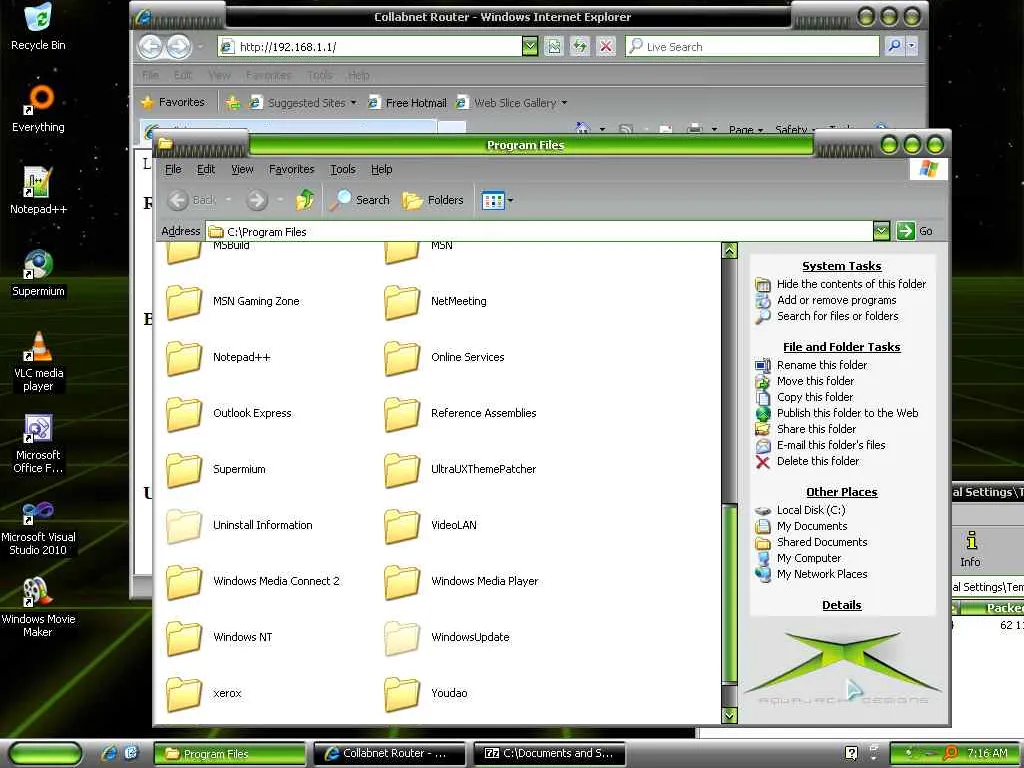Open Favorites menu in Program Files
Screen dimensions: 1024x768
click(291, 169)
